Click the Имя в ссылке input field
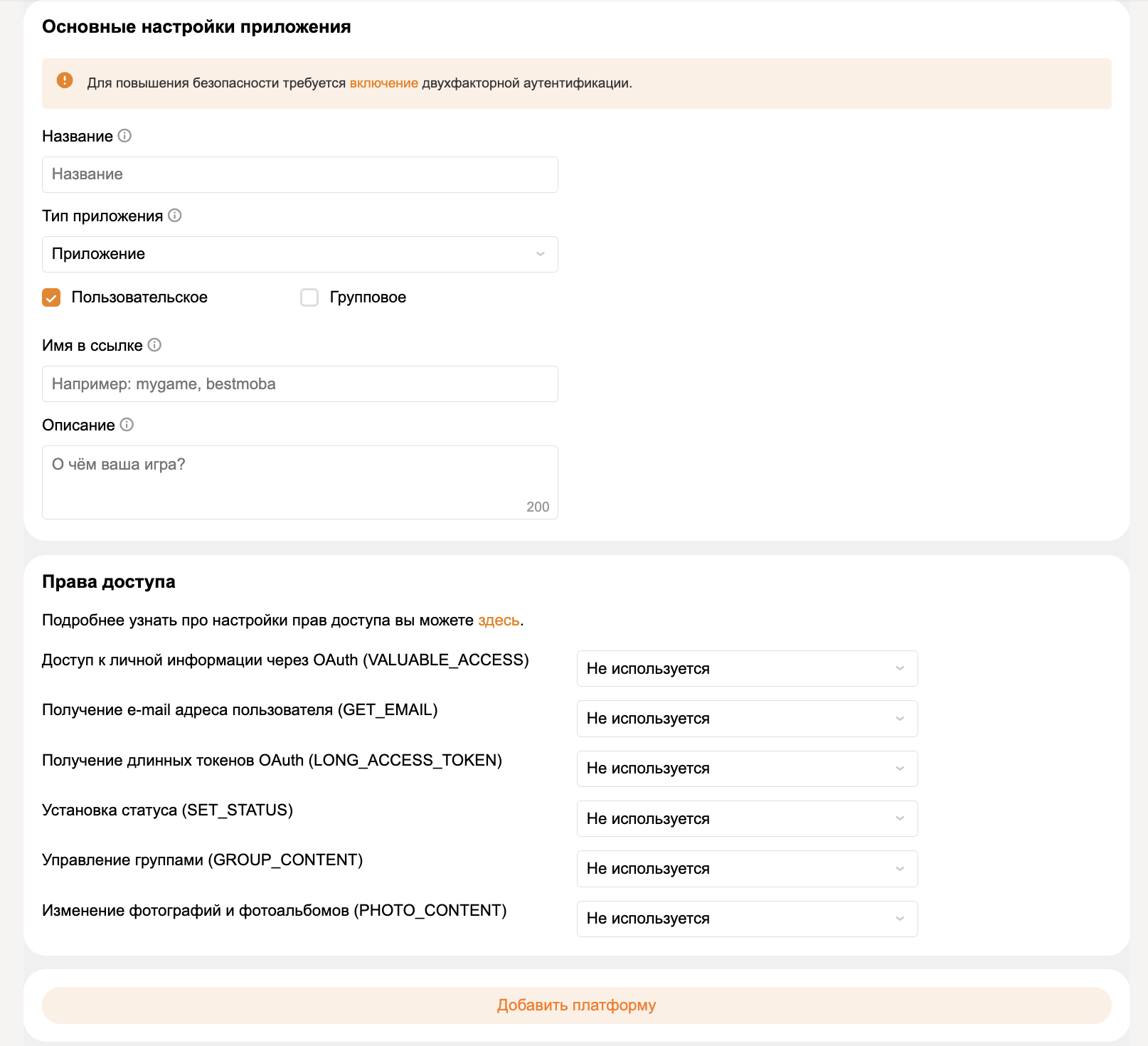 [299, 384]
